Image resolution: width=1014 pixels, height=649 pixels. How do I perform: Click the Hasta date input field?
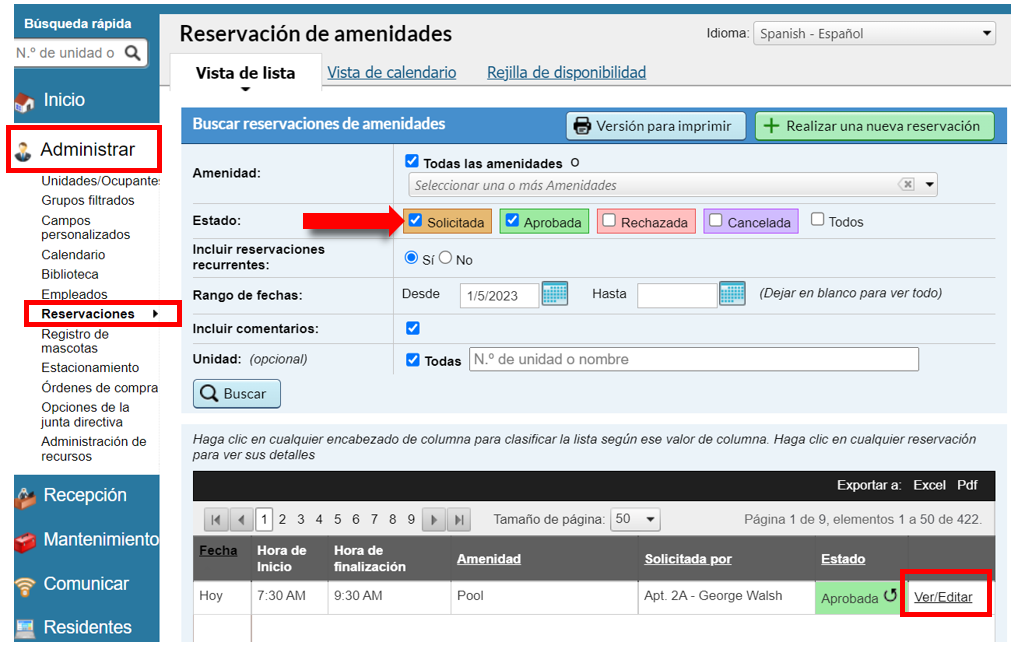pyautogui.click(x=676, y=295)
